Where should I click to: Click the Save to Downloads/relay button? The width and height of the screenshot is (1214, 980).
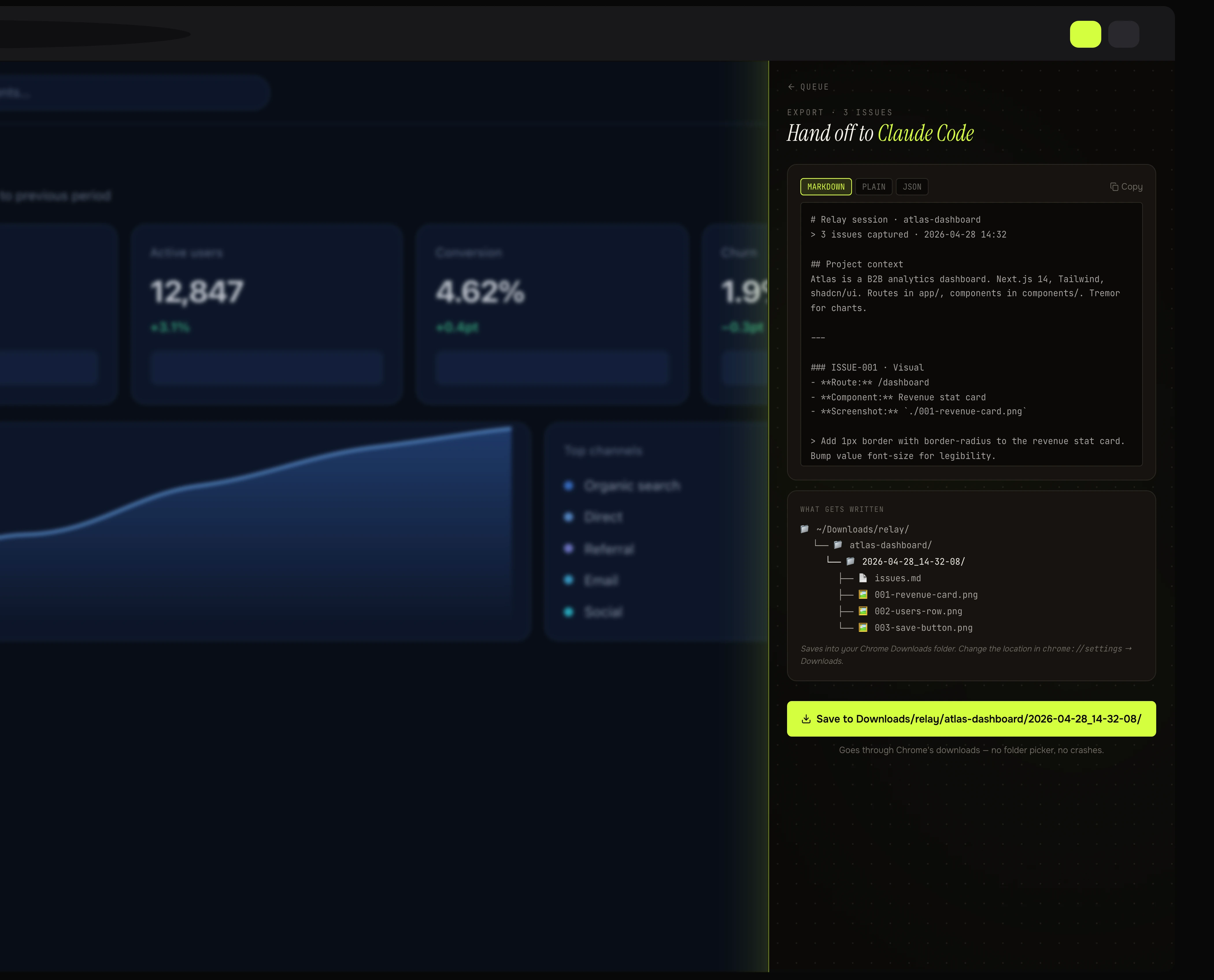pyautogui.click(x=971, y=719)
